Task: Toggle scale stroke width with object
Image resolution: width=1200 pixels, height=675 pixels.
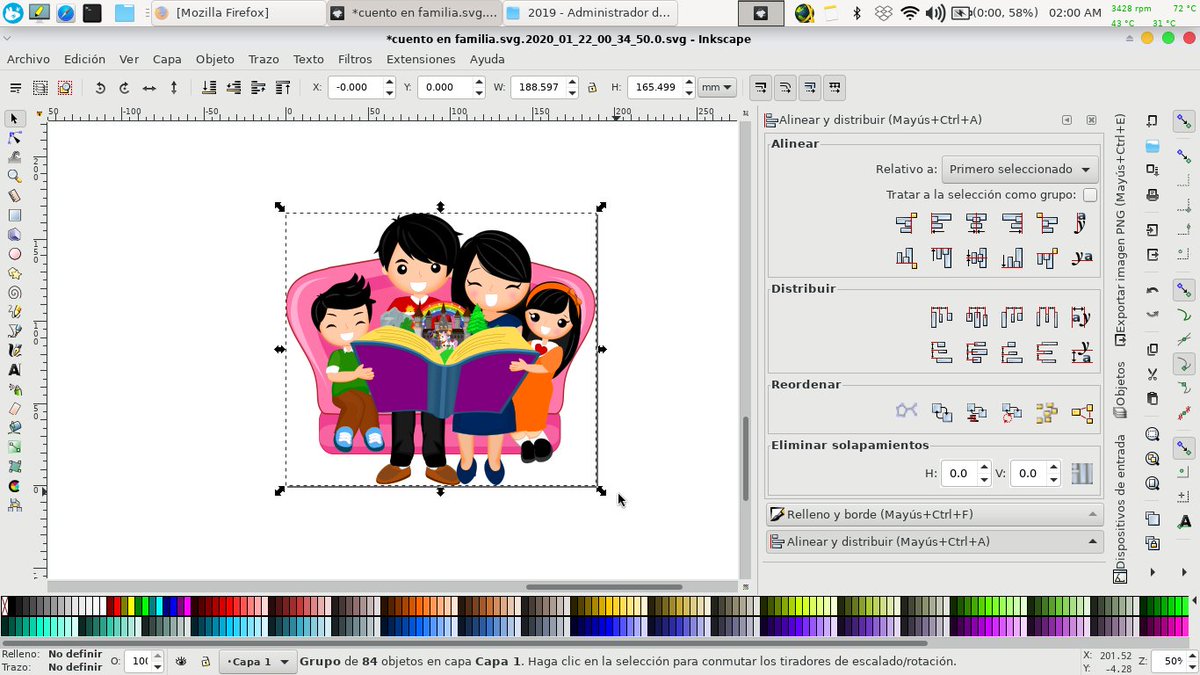Action: click(761, 88)
